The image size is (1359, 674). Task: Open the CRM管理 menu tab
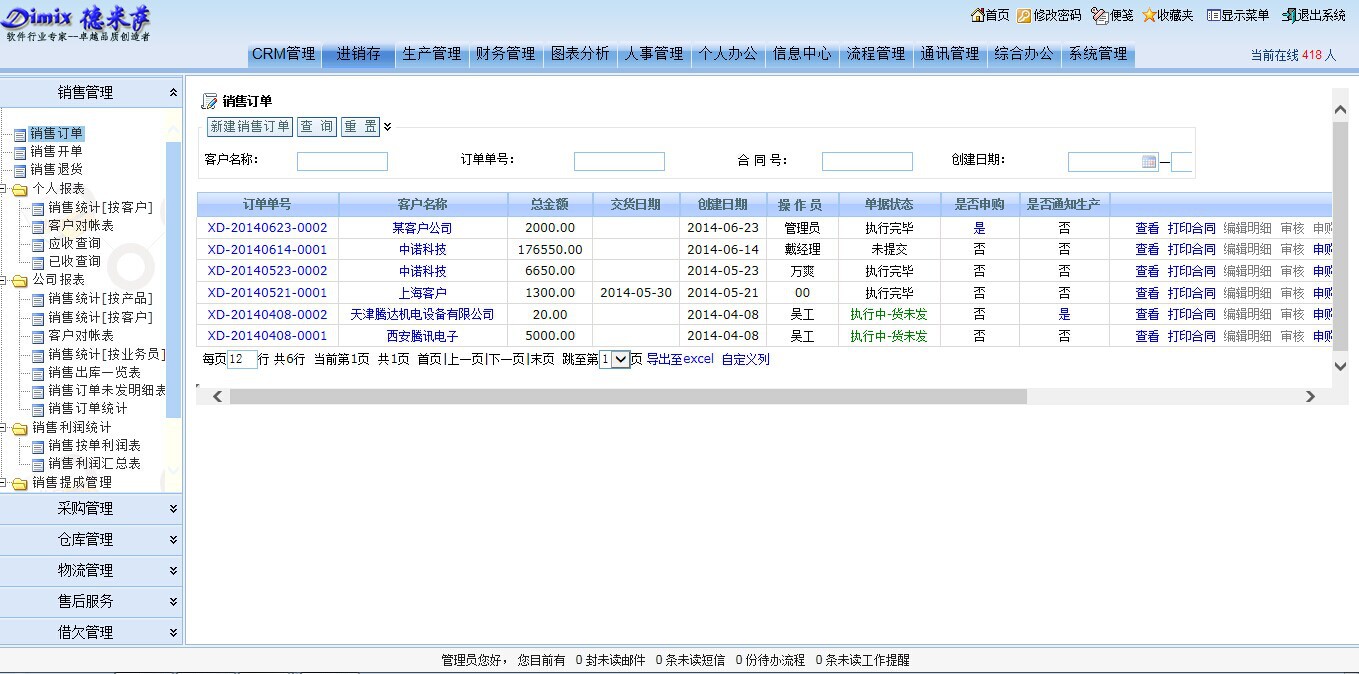(283, 54)
